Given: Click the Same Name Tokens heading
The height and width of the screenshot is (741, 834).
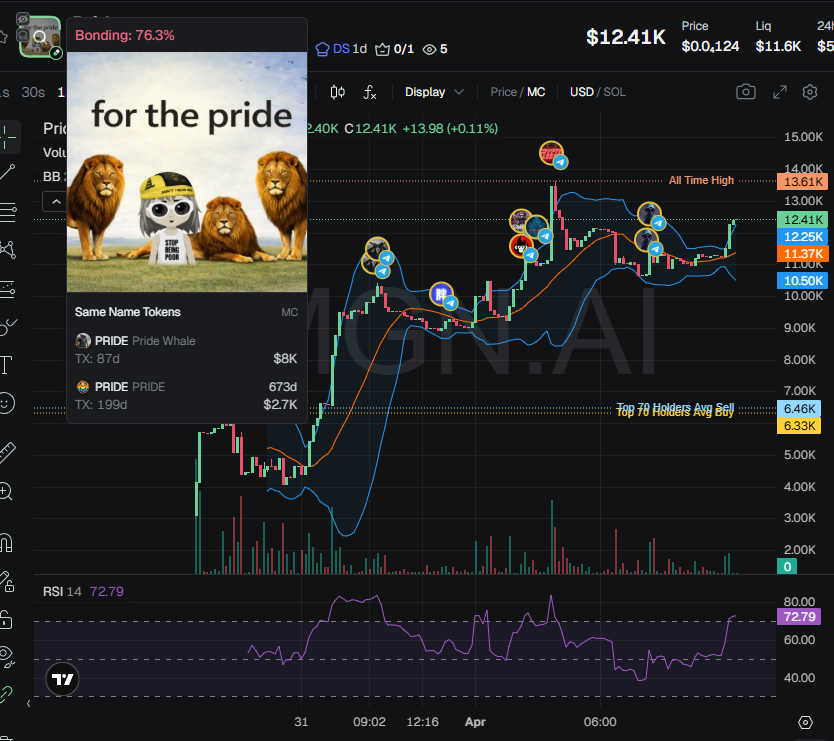Looking at the screenshot, I should (x=128, y=312).
